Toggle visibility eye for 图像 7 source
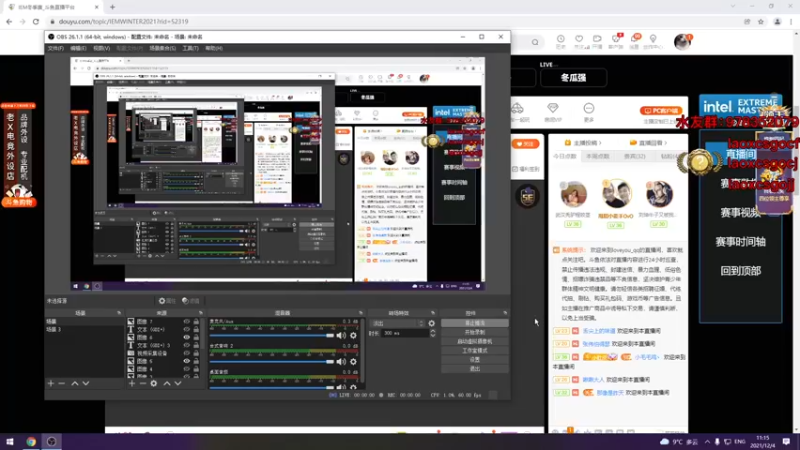This screenshot has height=450, width=800. point(187,321)
